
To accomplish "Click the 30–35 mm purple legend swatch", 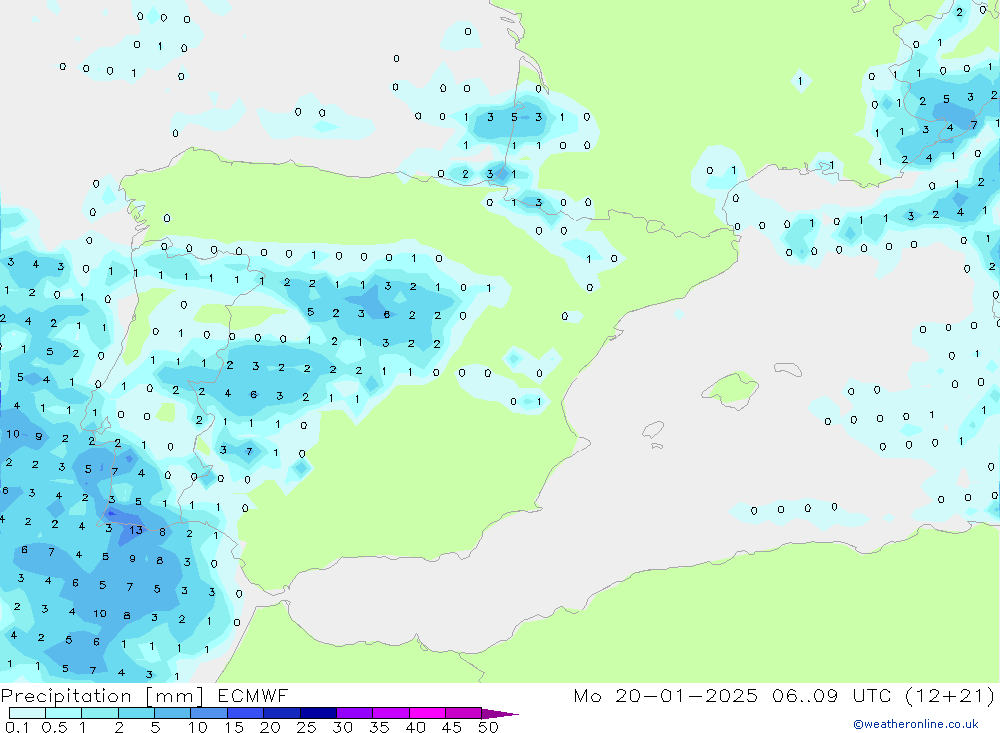I will 354,713.
